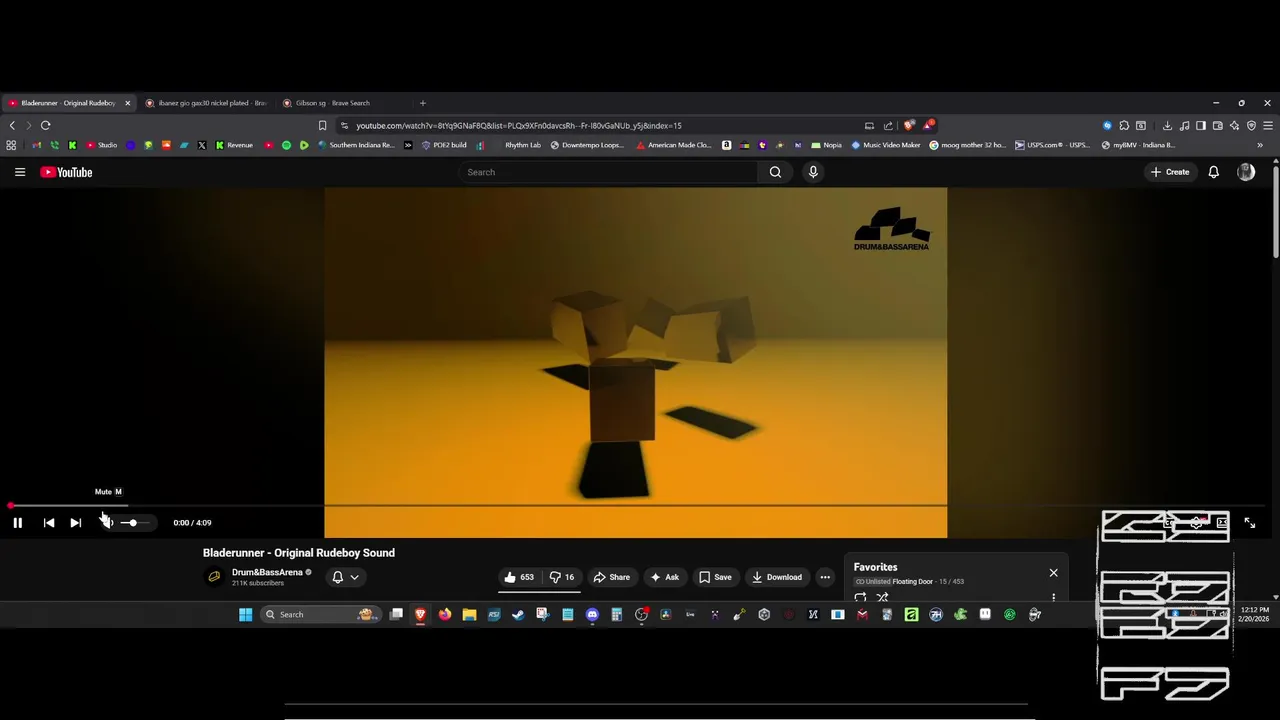Open the Music Video Maker bookmark
The width and height of the screenshot is (1280, 720).
pos(886,145)
